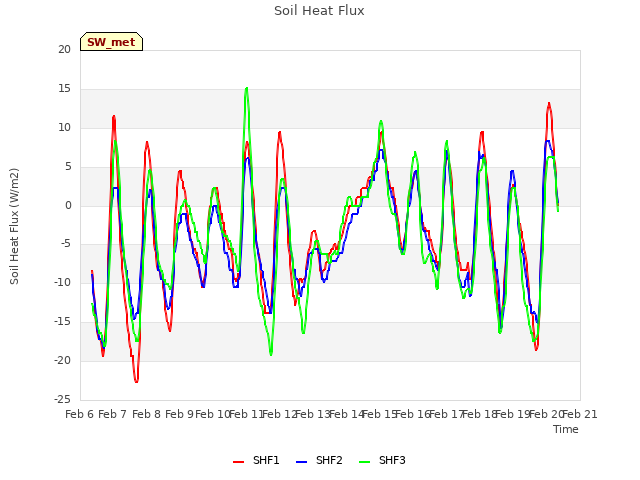The image size is (640, 480).
Task: Click the SW_met annotation label
Action: pos(111,42)
